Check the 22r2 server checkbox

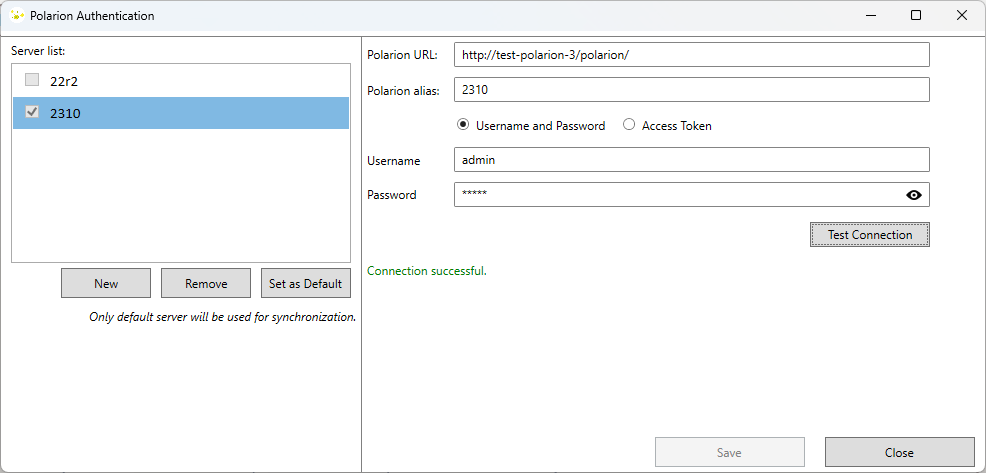[x=32, y=80]
